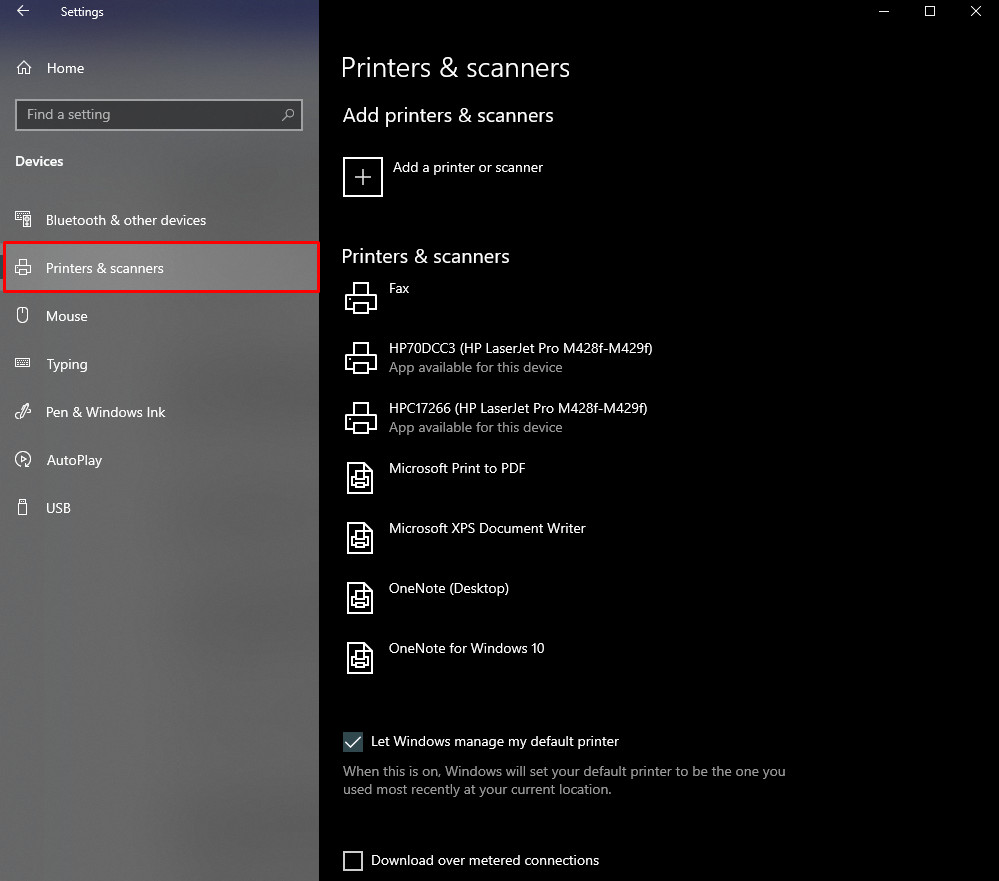Maximize the Settings window
The height and width of the screenshot is (881, 999).
point(930,11)
